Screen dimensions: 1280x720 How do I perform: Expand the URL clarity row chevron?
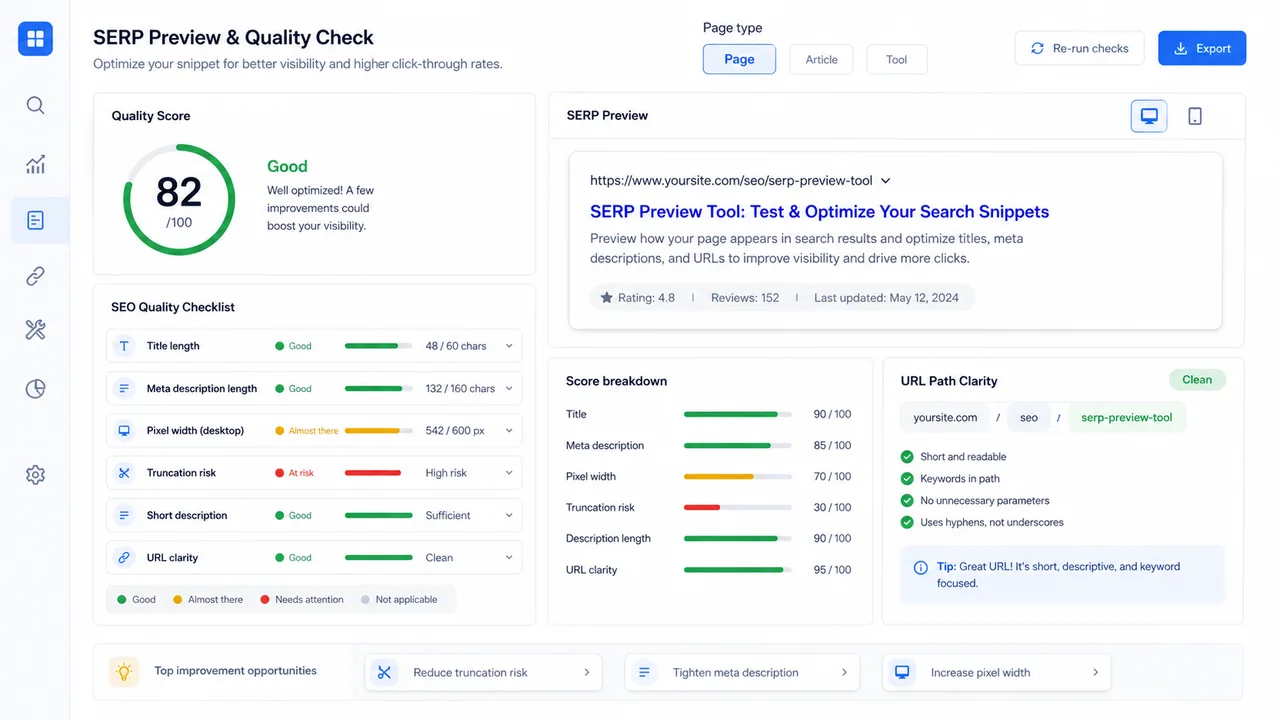tap(509, 558)
